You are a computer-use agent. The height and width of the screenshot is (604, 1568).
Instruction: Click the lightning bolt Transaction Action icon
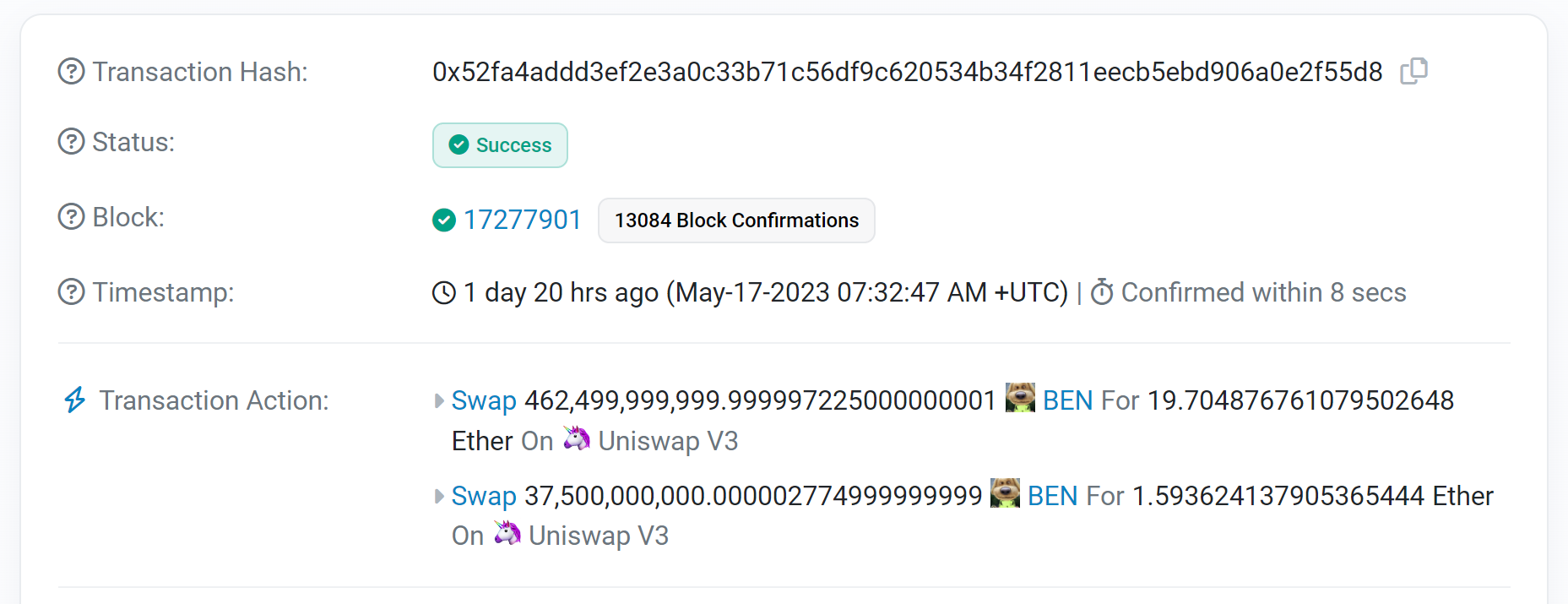click(75, 400)
